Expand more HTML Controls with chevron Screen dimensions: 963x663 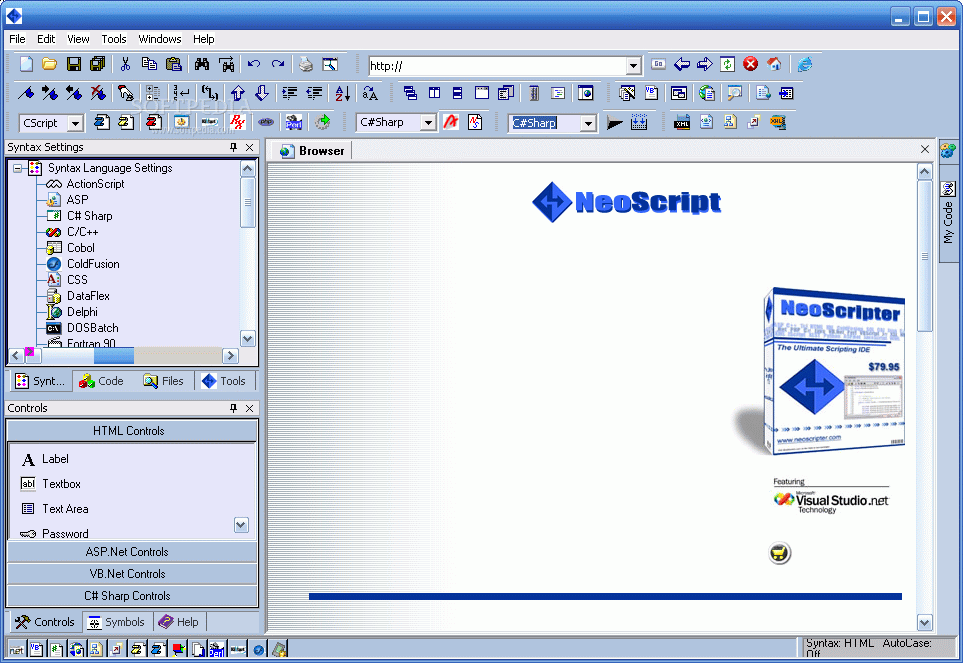pyautogui.click(x=241, y=525)
